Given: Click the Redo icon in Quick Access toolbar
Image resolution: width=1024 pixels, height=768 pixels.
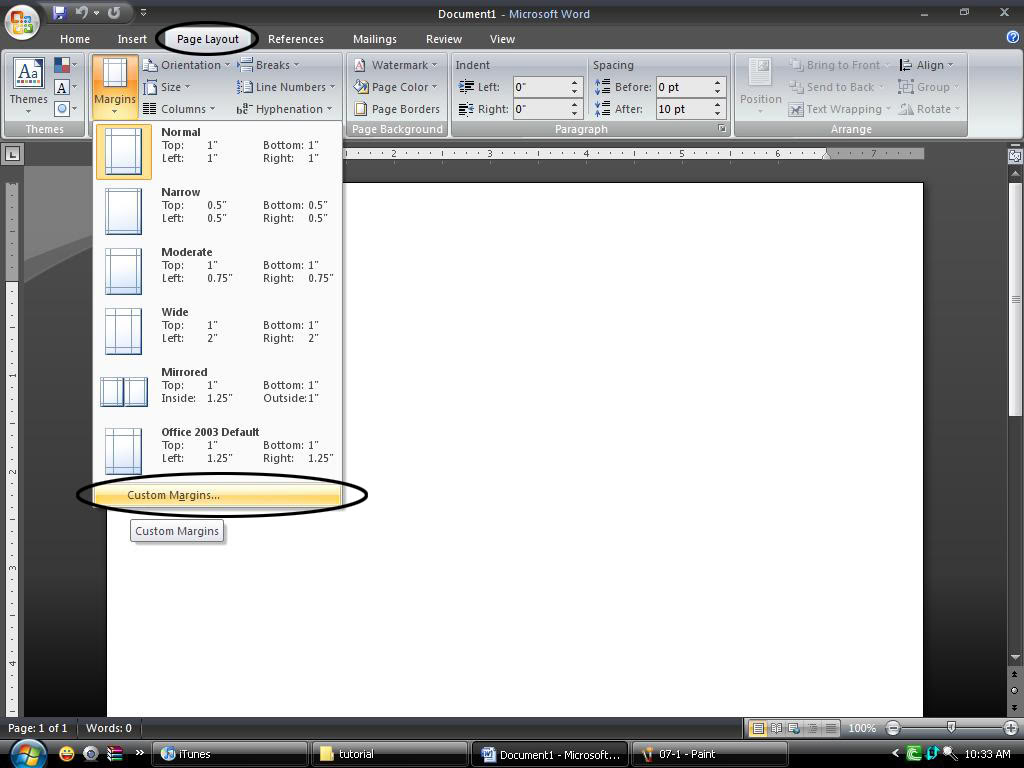Looking at the screenshot, I should [x=114, y=12].
